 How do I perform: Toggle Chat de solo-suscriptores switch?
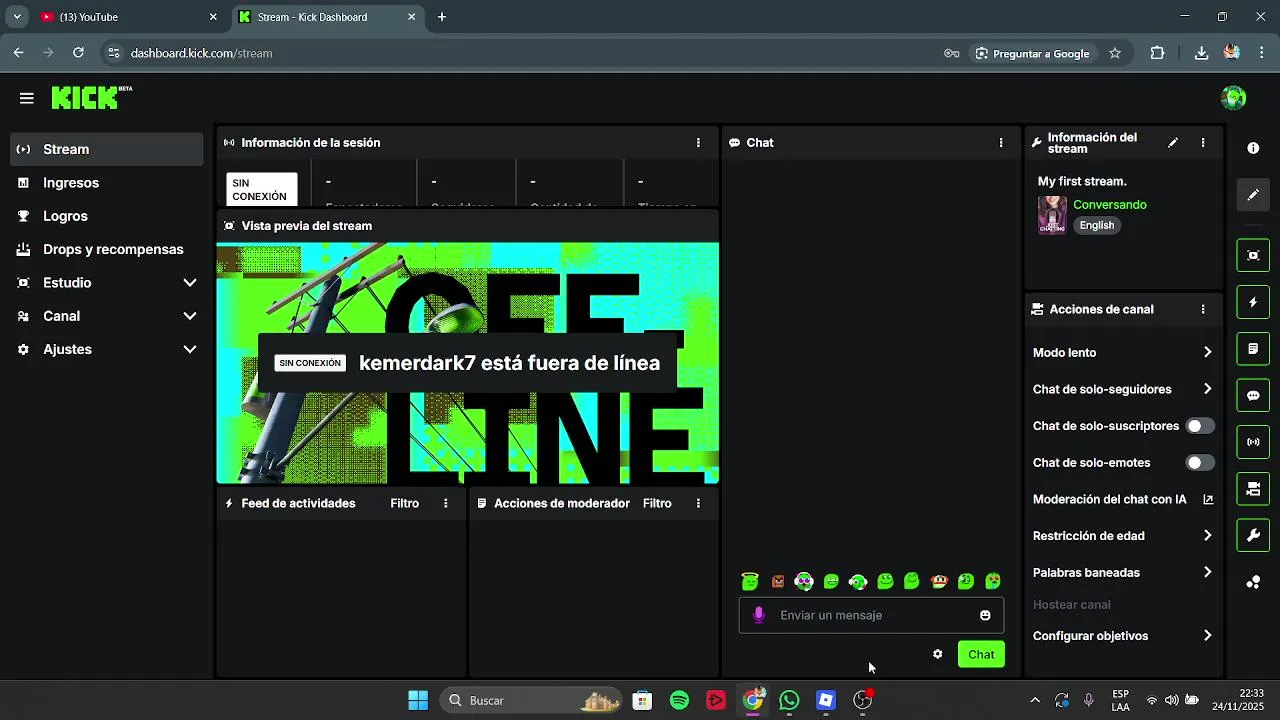point(1200,426)
